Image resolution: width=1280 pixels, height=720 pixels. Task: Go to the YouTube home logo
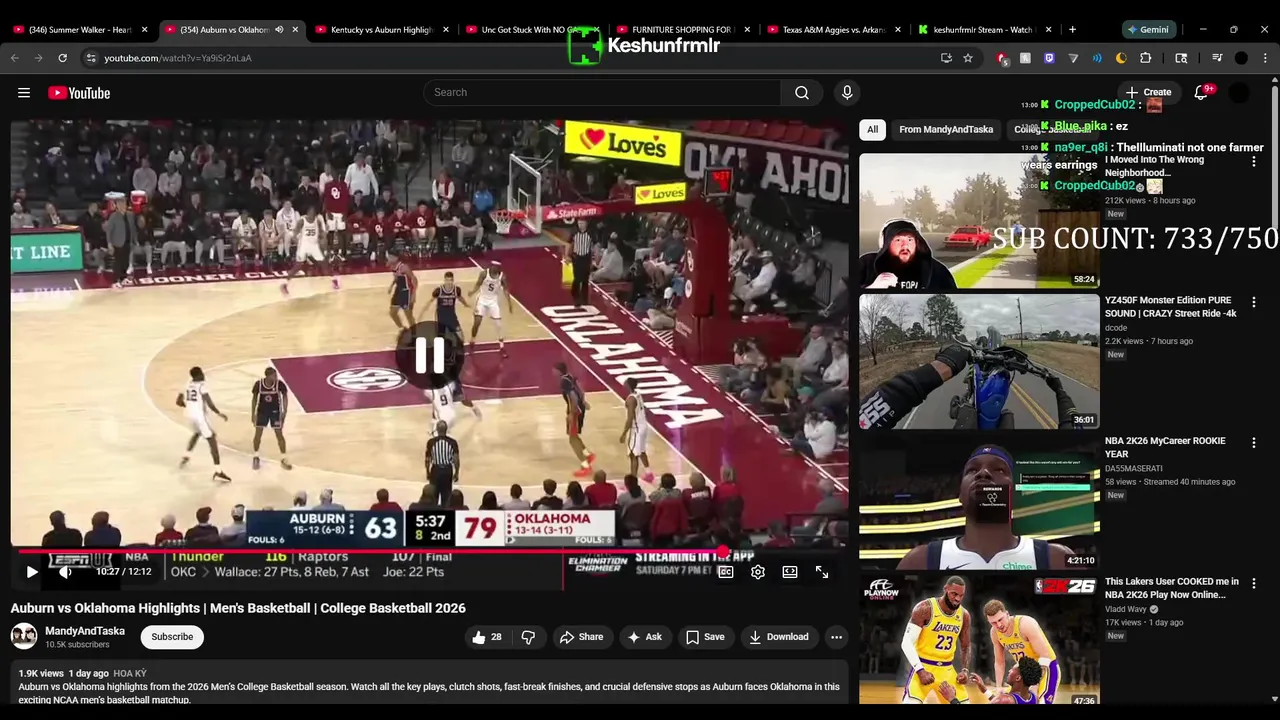[x=79, y=93]
